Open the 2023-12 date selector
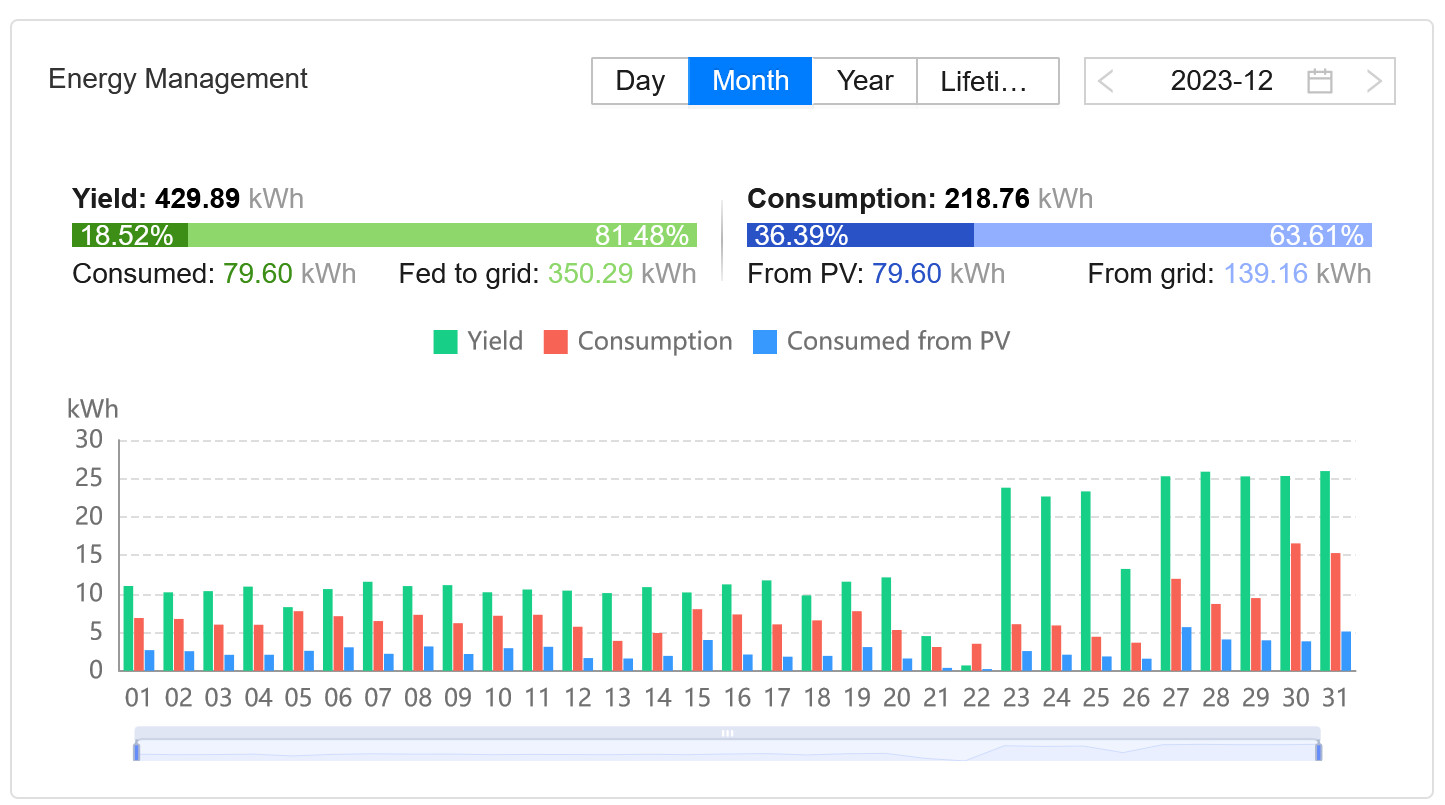The width and height of the screenshot is (1445, 805). (1222, 81)
